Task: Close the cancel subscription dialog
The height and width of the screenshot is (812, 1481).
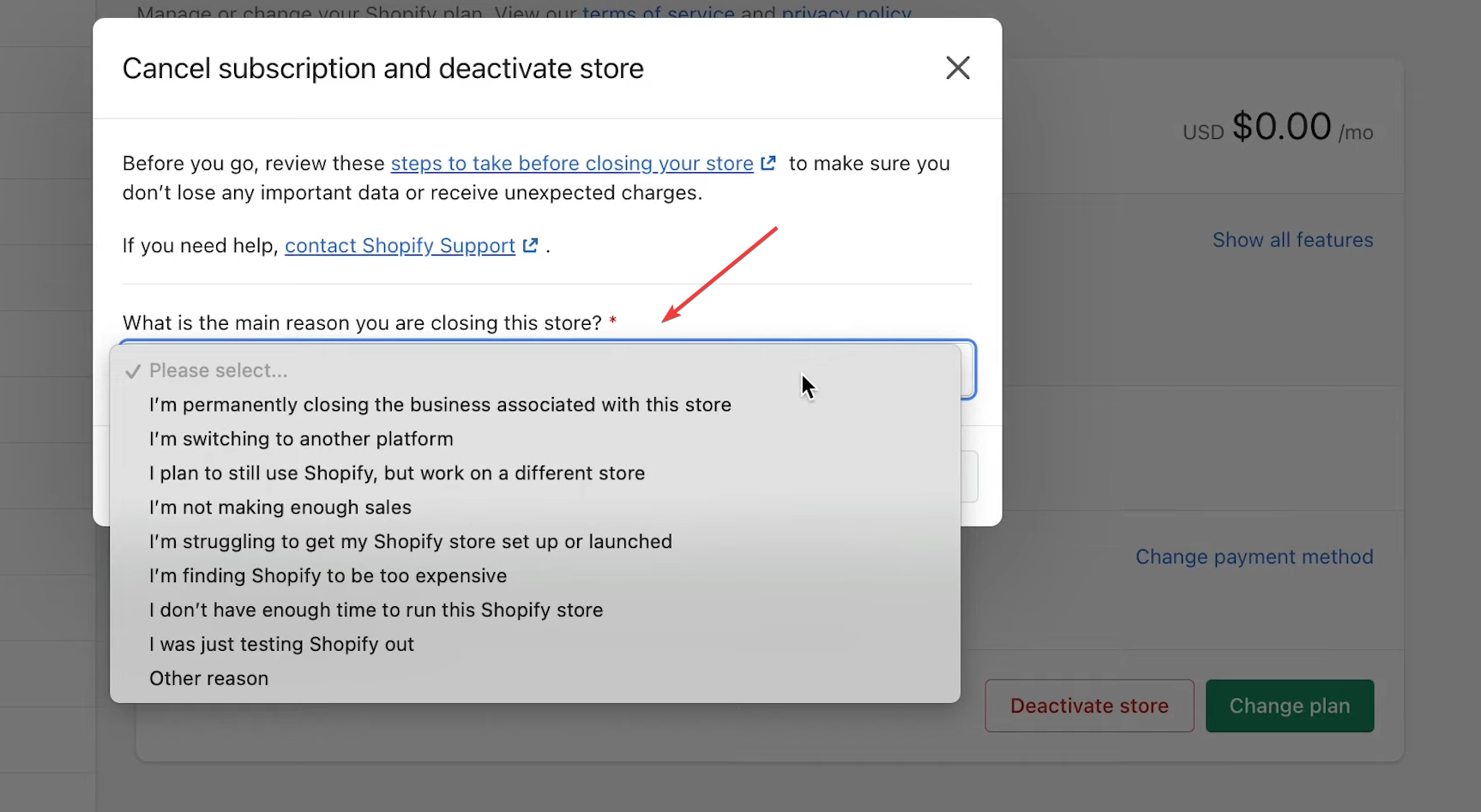Action: coord(957,68)
